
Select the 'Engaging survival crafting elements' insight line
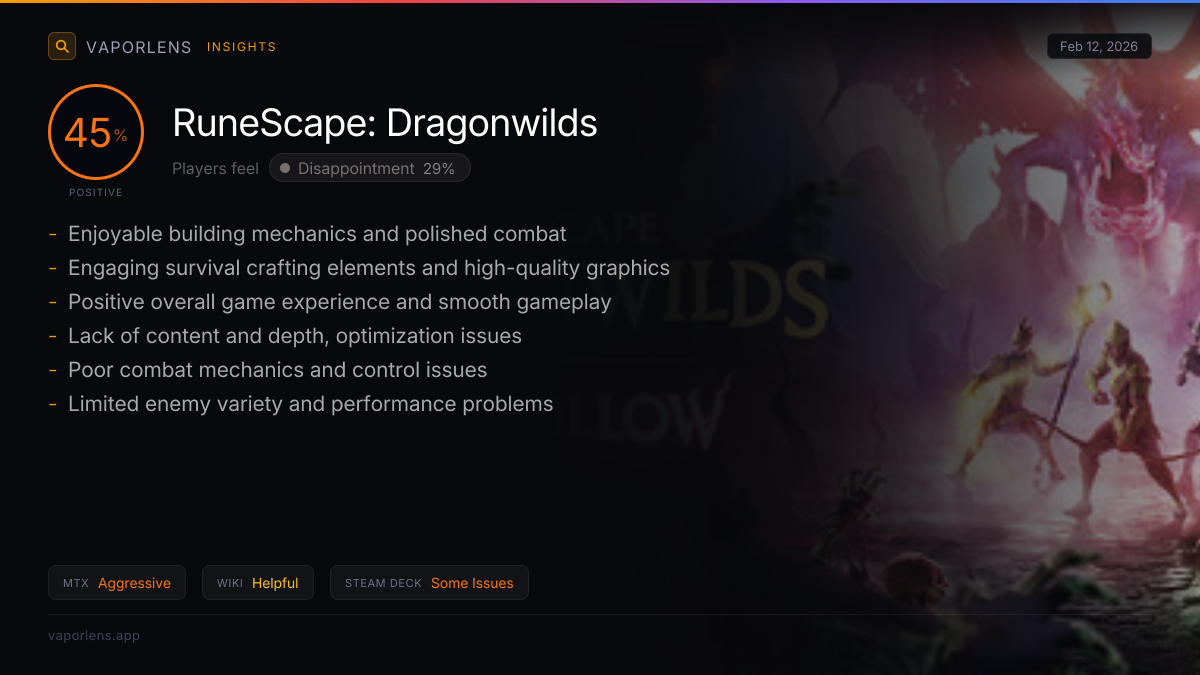point(368,268)
